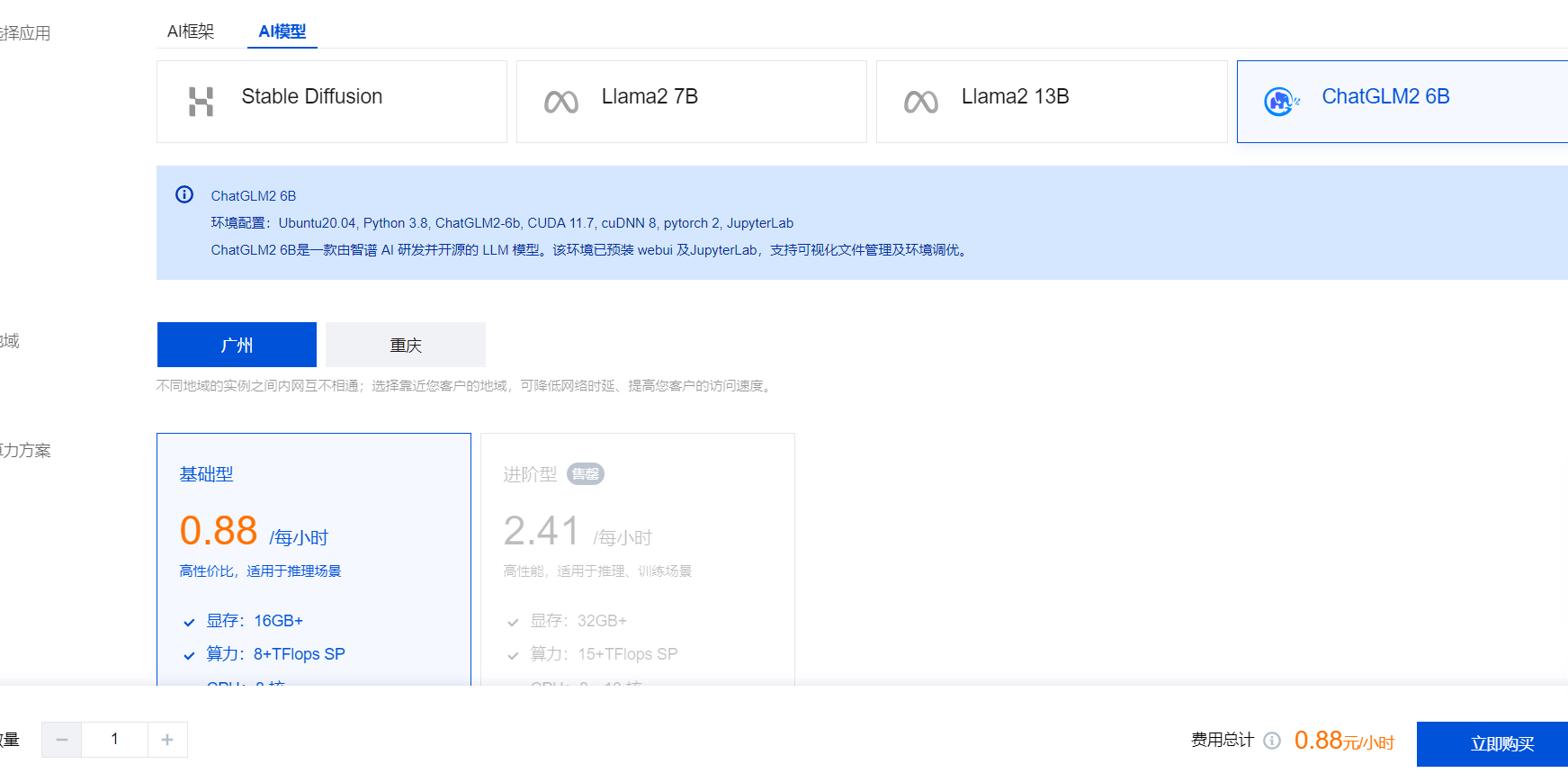Switch to the AI框架 tab
Image resolution: width=1568 pixels, height=773 pixels.
[x=191, y=31]
